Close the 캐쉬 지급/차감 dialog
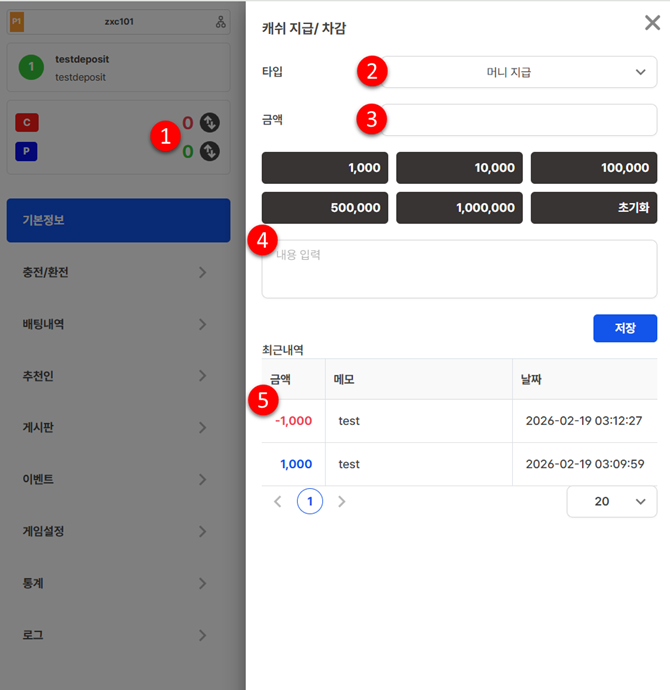The height and width of the screenshot is (690, 670). click(652, 23)
